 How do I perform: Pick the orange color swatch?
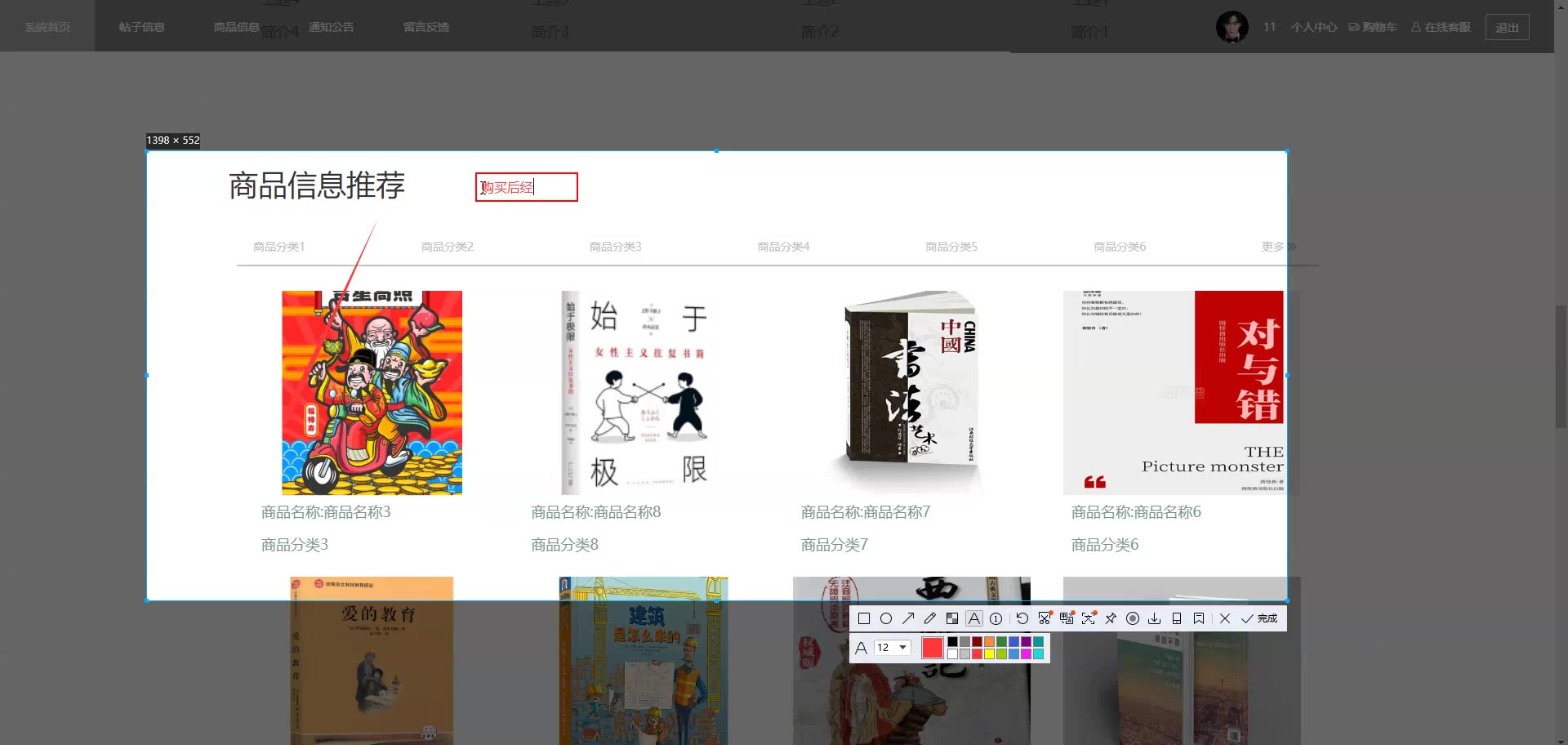[x=989, y=642]
